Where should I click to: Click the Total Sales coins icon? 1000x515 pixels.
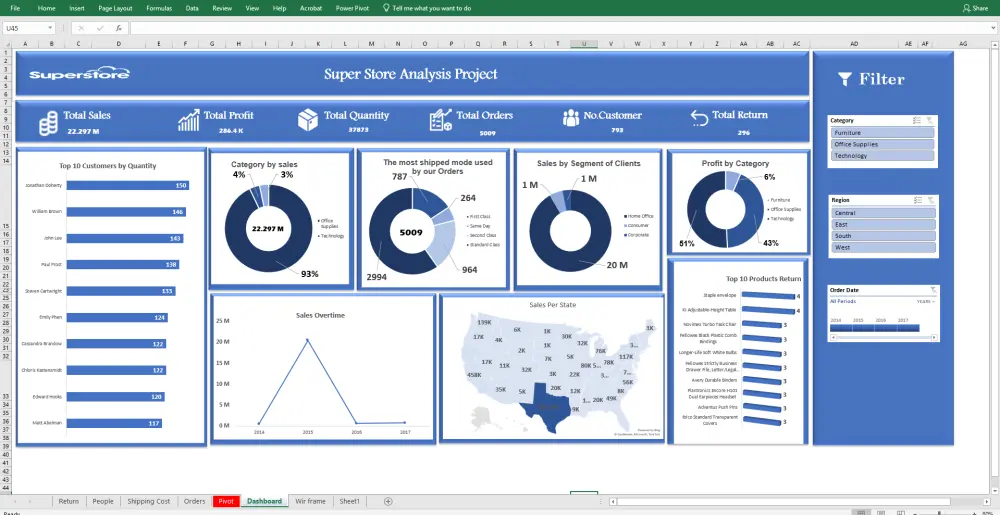tap(48, 123)
